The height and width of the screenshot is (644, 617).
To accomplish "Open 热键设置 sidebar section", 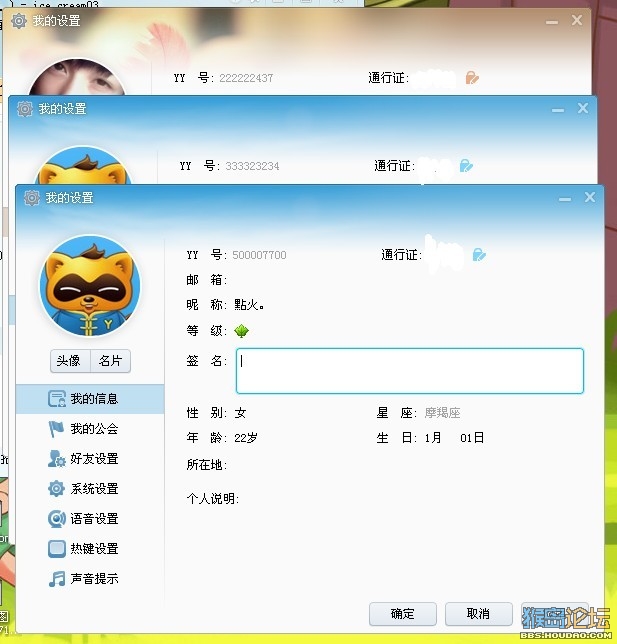I will click(90, 549).
